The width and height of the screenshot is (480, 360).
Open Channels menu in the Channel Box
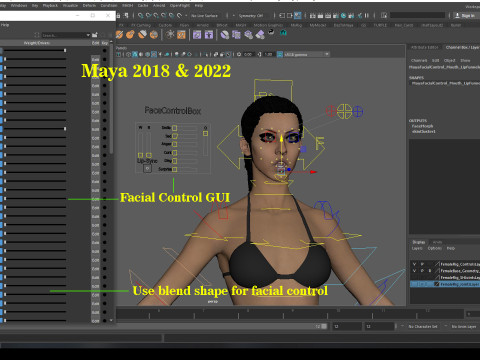pos(419,60)
